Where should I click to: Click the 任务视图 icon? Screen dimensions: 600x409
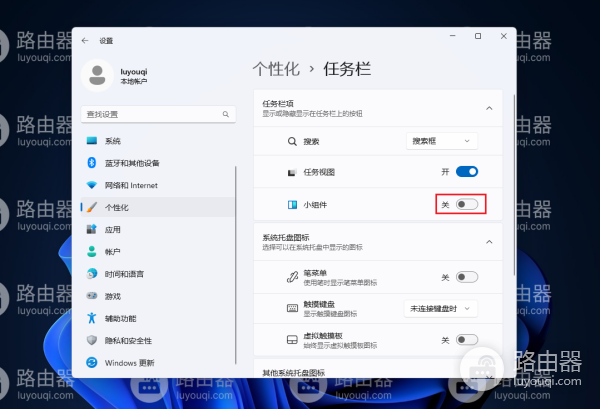[292, 173]
